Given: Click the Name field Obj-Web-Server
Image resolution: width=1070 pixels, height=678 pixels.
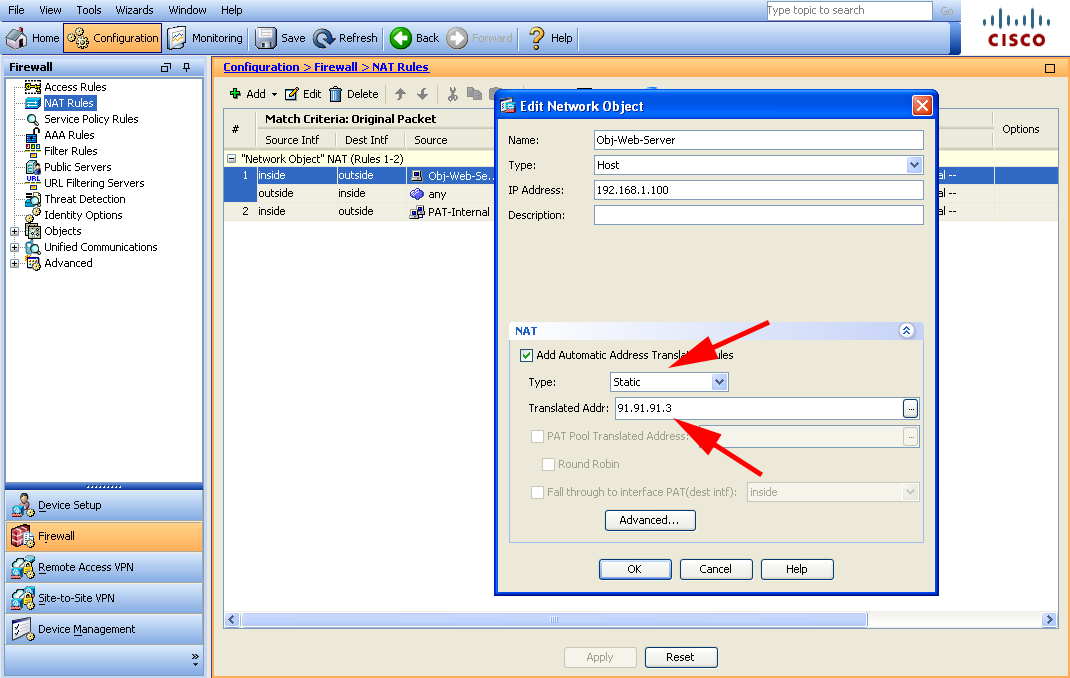Looking at the screenshot, I should pos(758,140).
